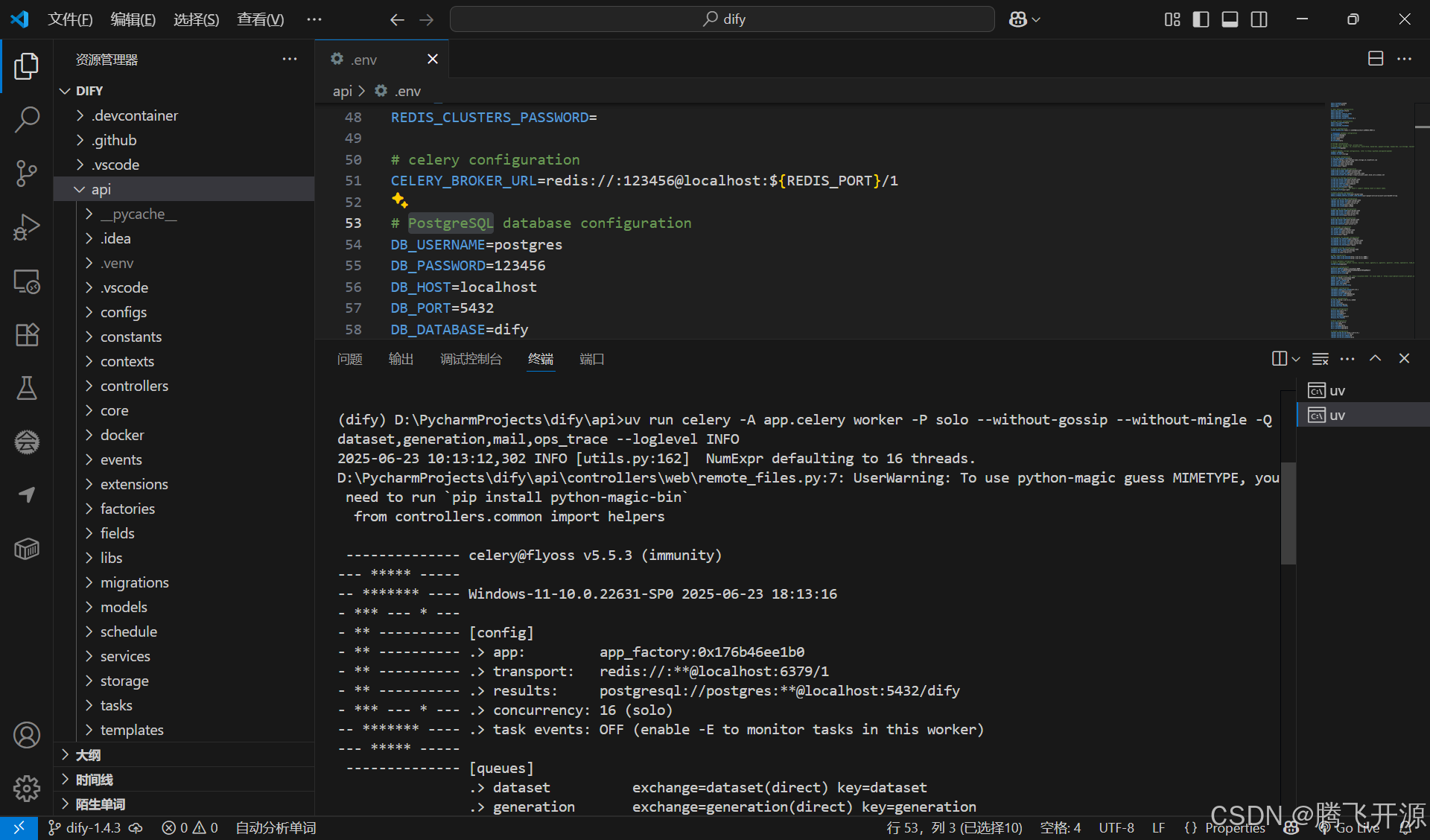Toggle primary sidebar visibility

[x=1201, y=19]
